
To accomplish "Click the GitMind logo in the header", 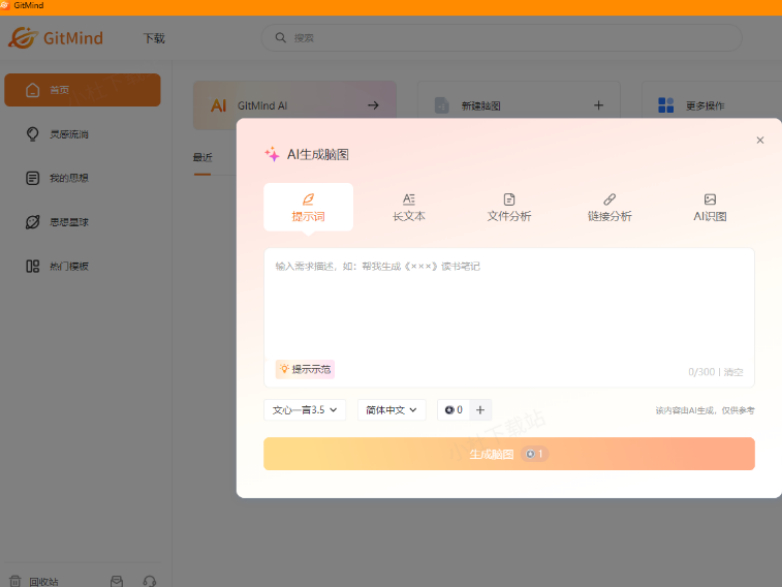I will 55,38.
